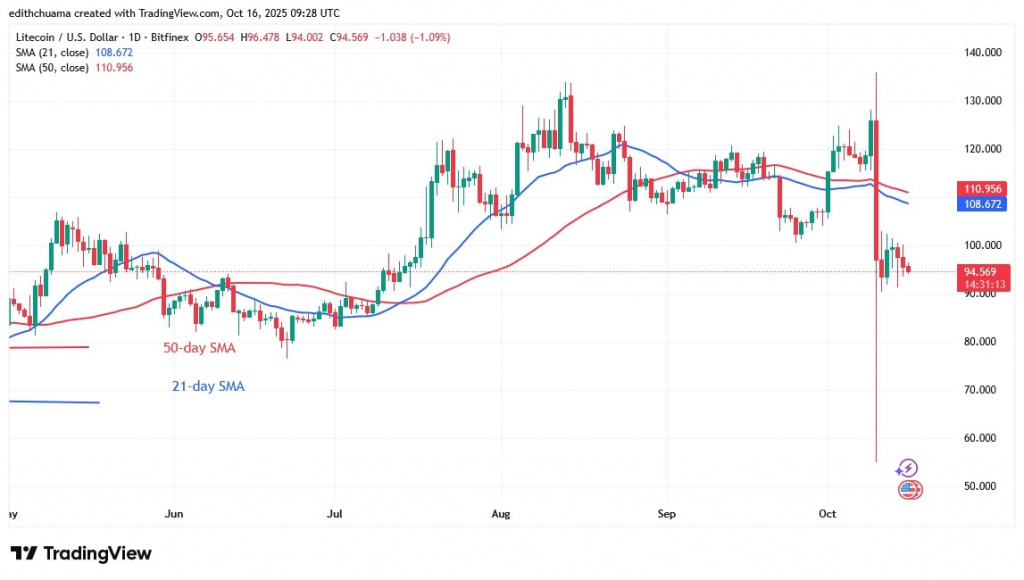Click the purple lightning event icon
The image size is (1024, 580).
click(907, 468)
